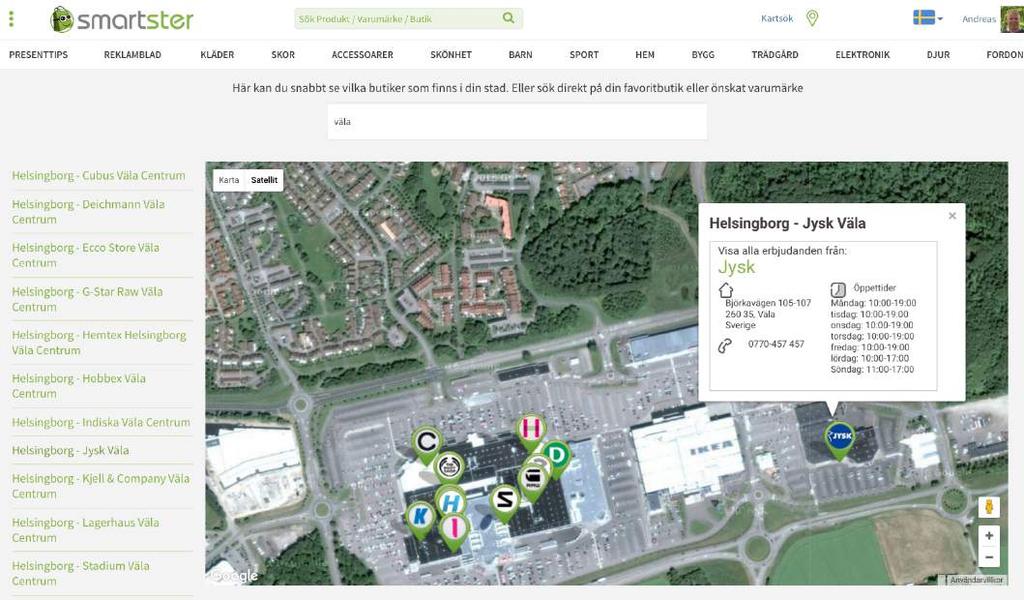Open Helsingborg - Indiska Väla Centrum
Screen dimensions: 1024x600
(101, 422)
